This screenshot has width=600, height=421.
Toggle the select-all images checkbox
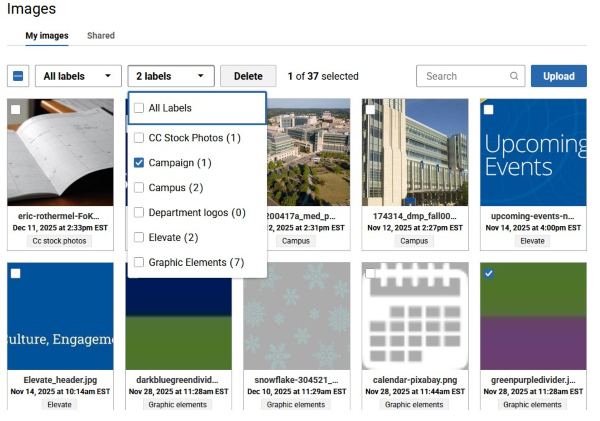click(18, 76)
